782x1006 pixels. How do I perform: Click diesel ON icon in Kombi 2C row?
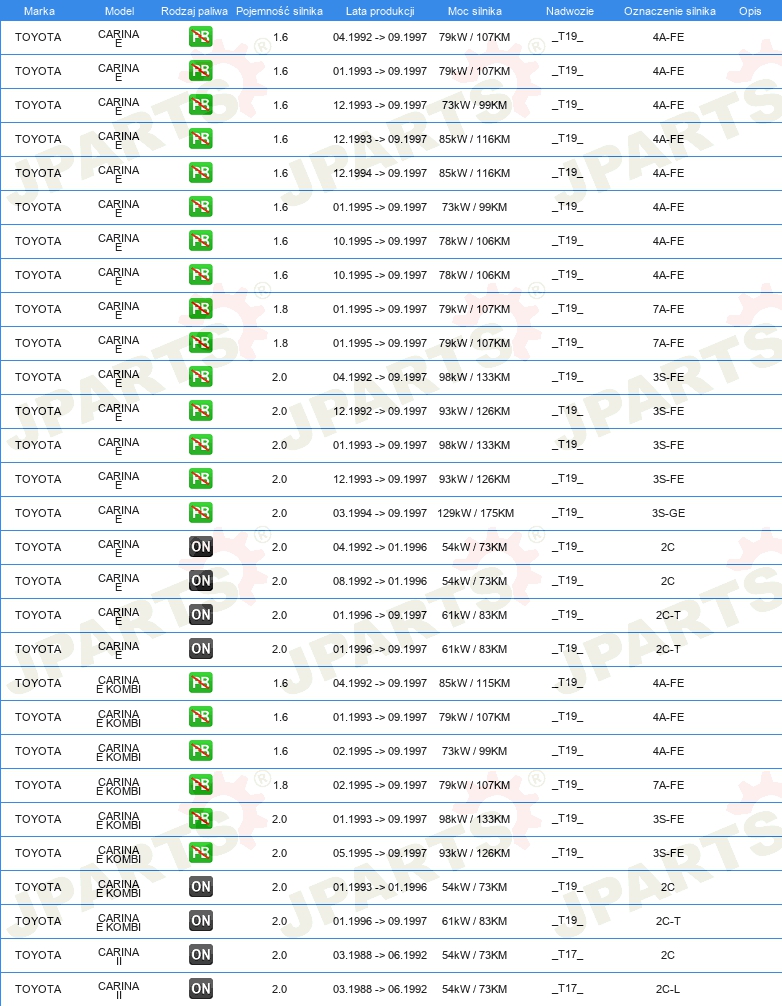201,887
